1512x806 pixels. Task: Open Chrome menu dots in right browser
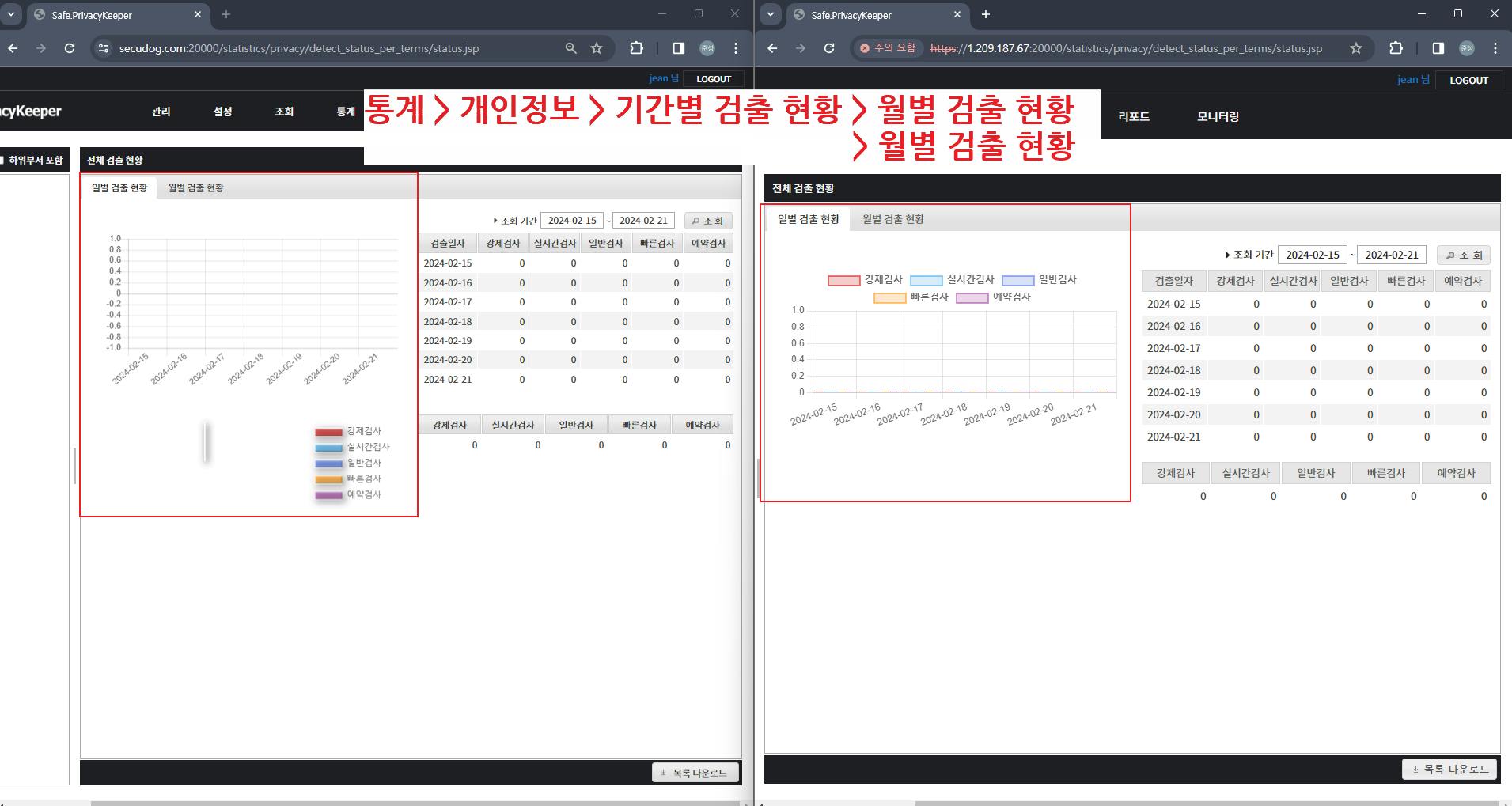(1495, 48)
